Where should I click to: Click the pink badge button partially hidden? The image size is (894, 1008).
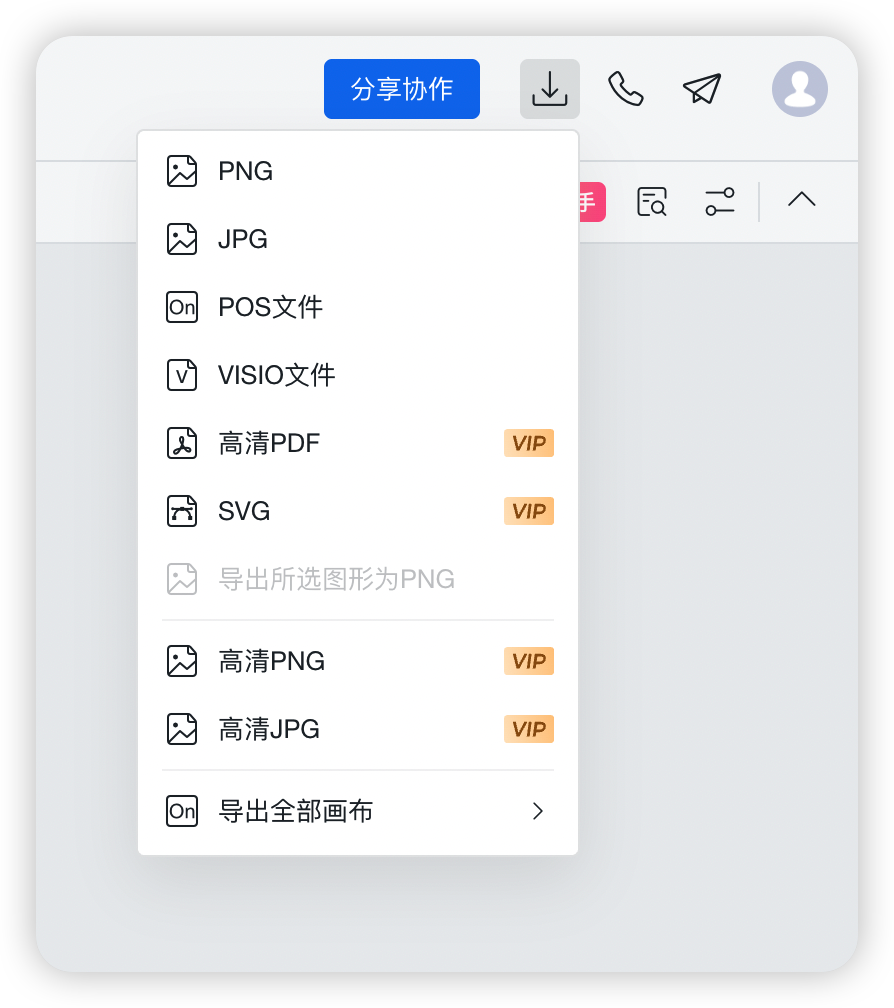592,202
